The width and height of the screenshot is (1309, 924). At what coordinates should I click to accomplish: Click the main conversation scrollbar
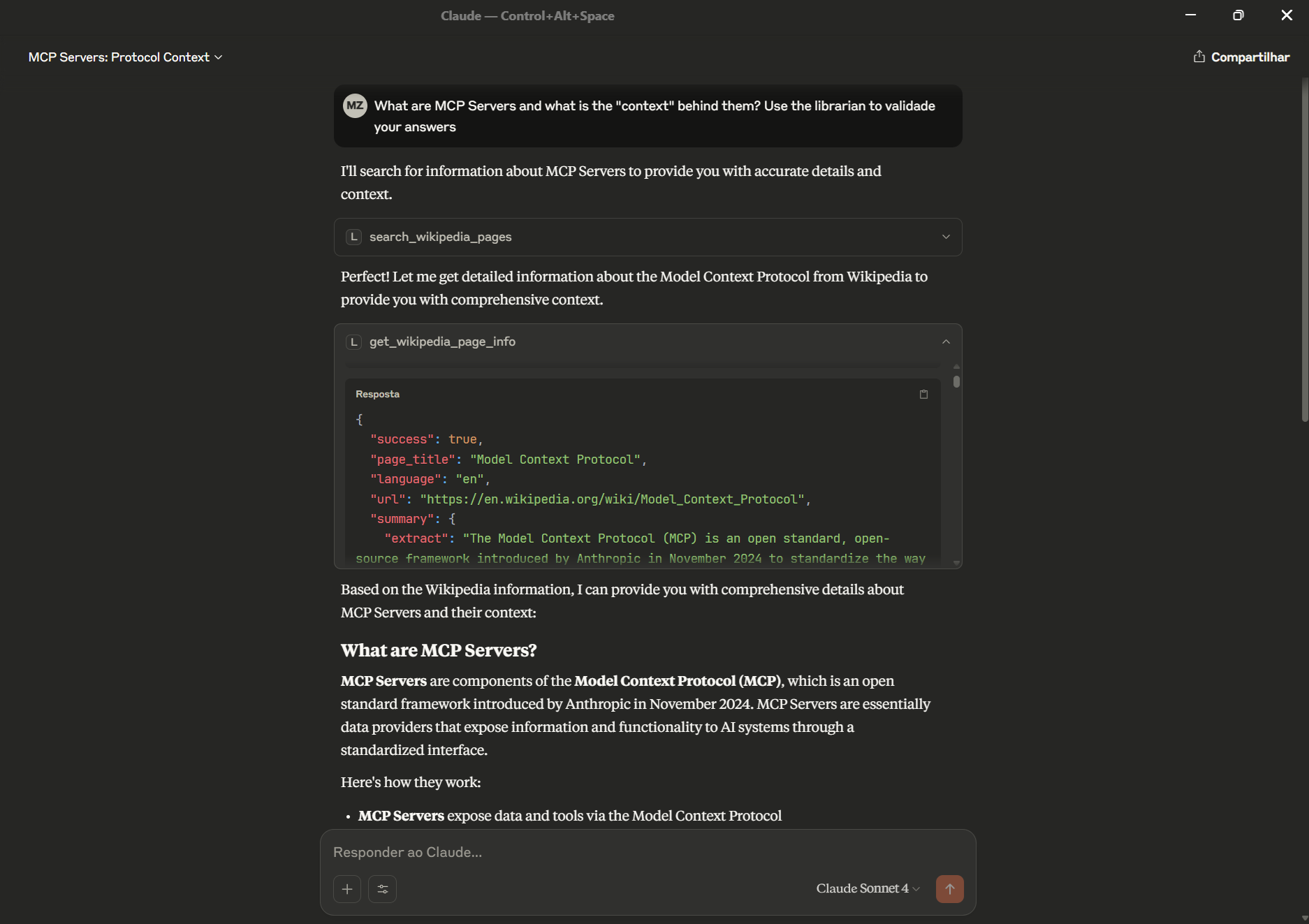[1305, 250]
